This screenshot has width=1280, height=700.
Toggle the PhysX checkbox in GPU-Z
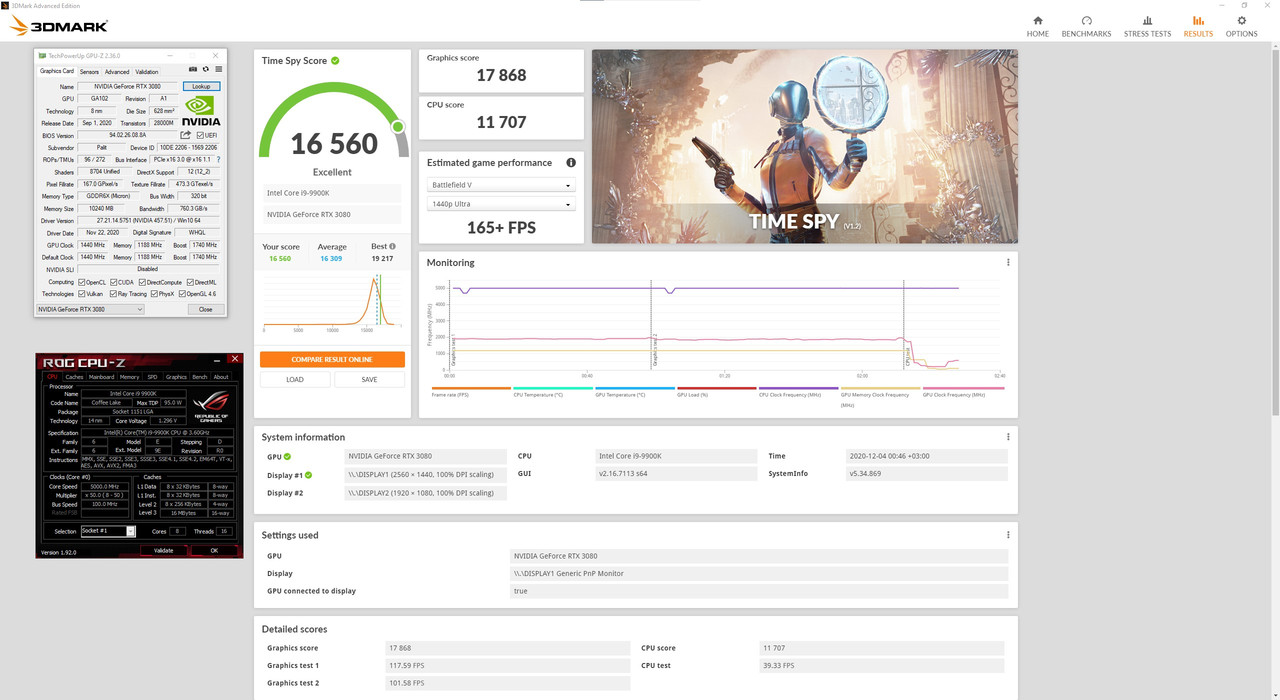(x=152, y=294)
